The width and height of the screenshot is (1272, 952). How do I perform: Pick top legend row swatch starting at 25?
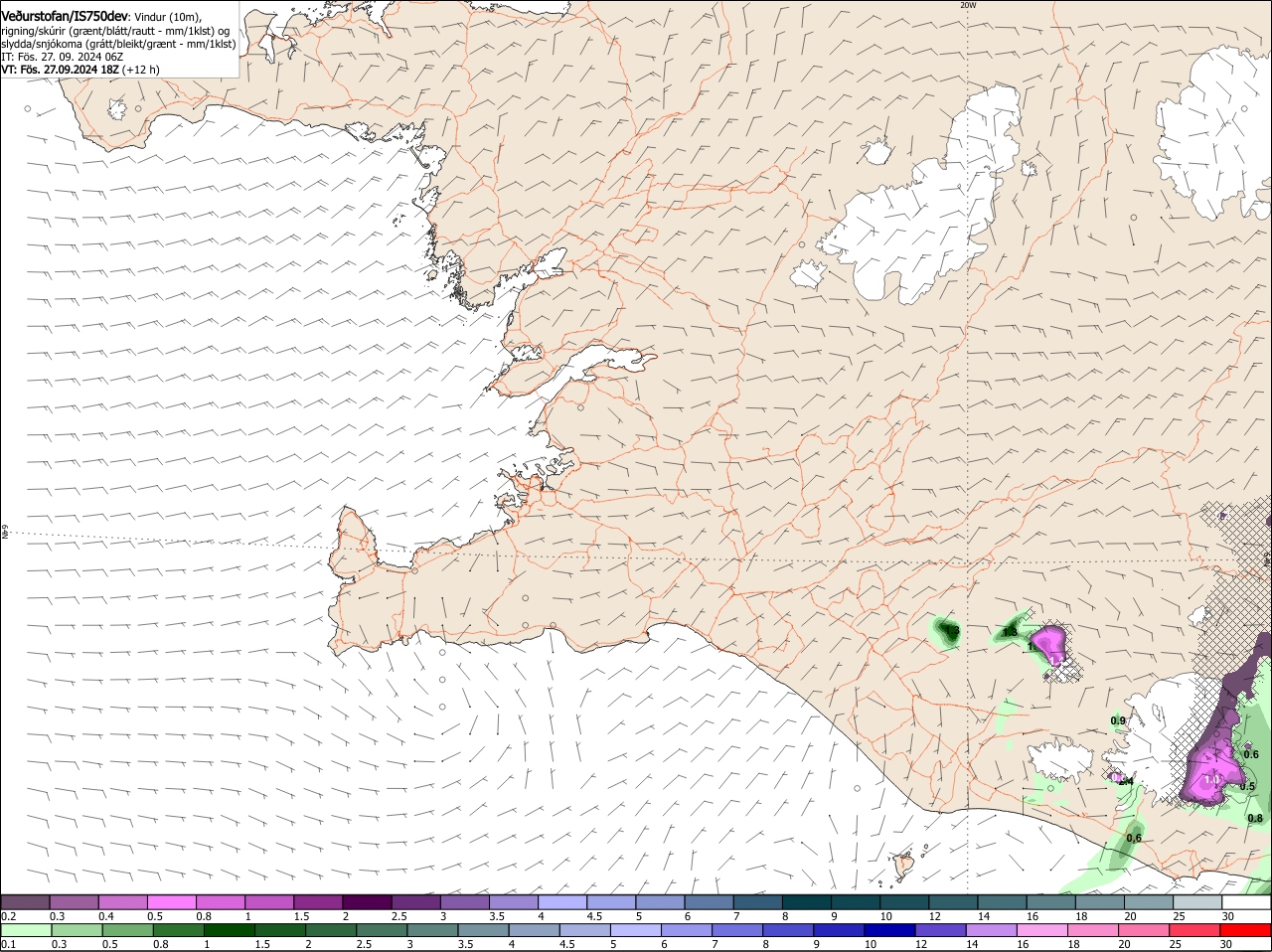1197,901
